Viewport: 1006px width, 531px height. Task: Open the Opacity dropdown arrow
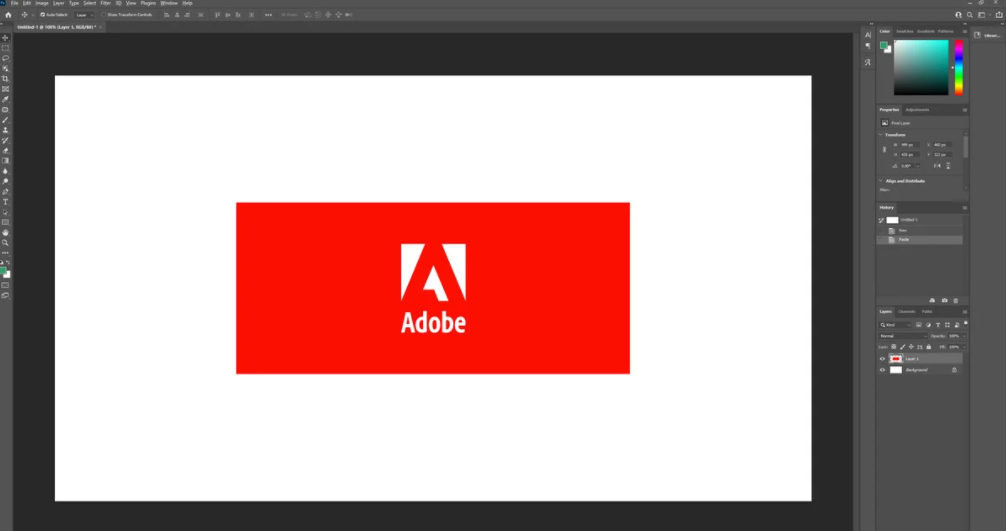point(964,336)
